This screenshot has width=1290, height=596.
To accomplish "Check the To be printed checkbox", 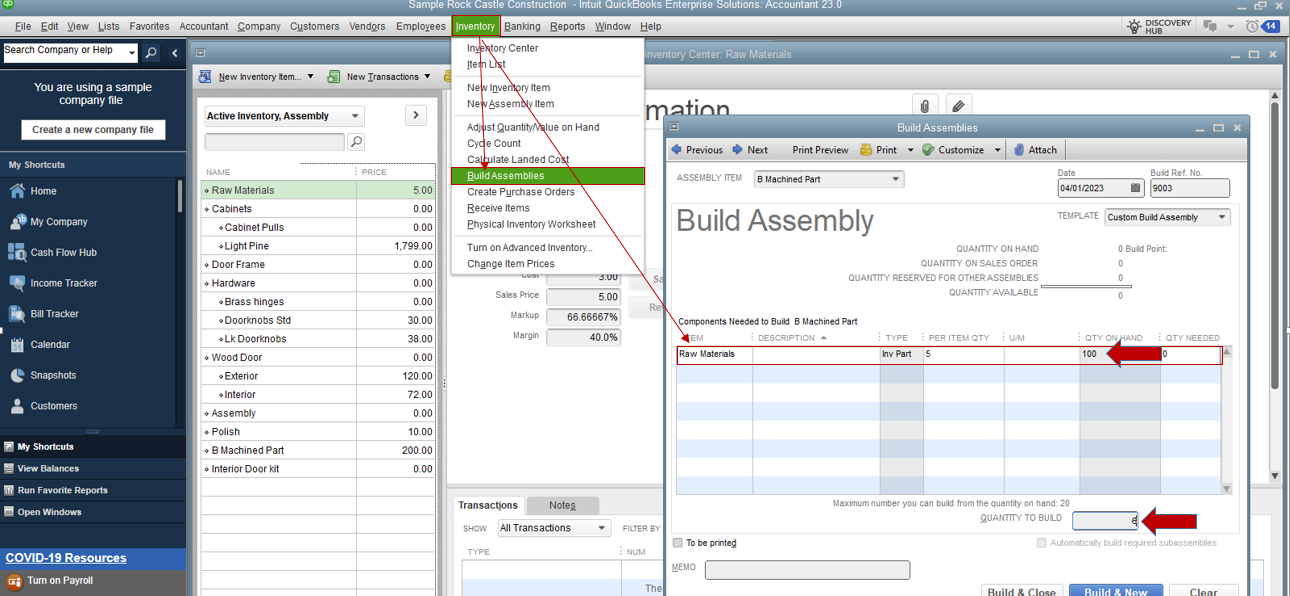I will click(678, 542).
